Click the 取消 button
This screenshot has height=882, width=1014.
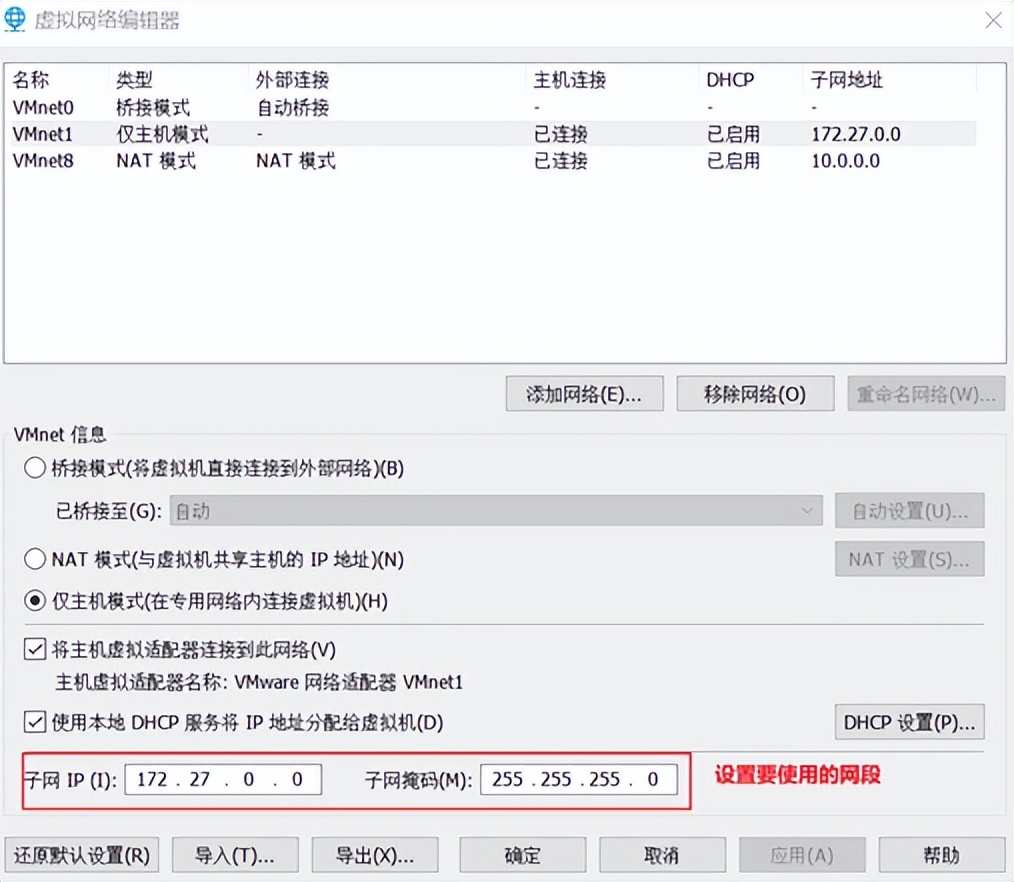[662, 855]
